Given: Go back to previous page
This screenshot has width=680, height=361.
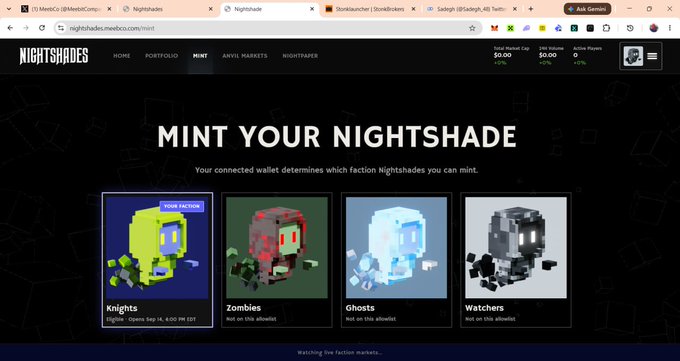Looking at the screenshot, I should pos(10,28).
